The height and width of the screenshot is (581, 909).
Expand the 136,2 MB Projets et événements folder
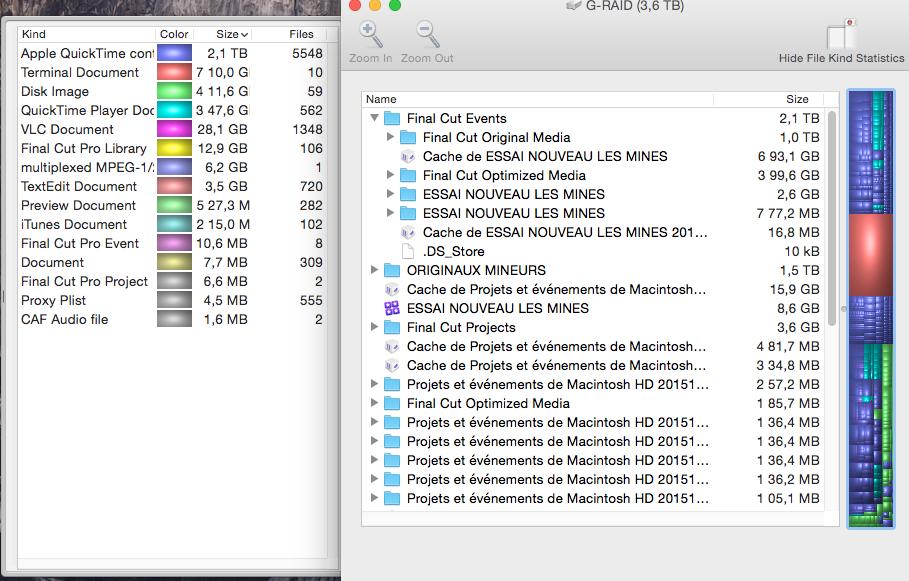374,479
